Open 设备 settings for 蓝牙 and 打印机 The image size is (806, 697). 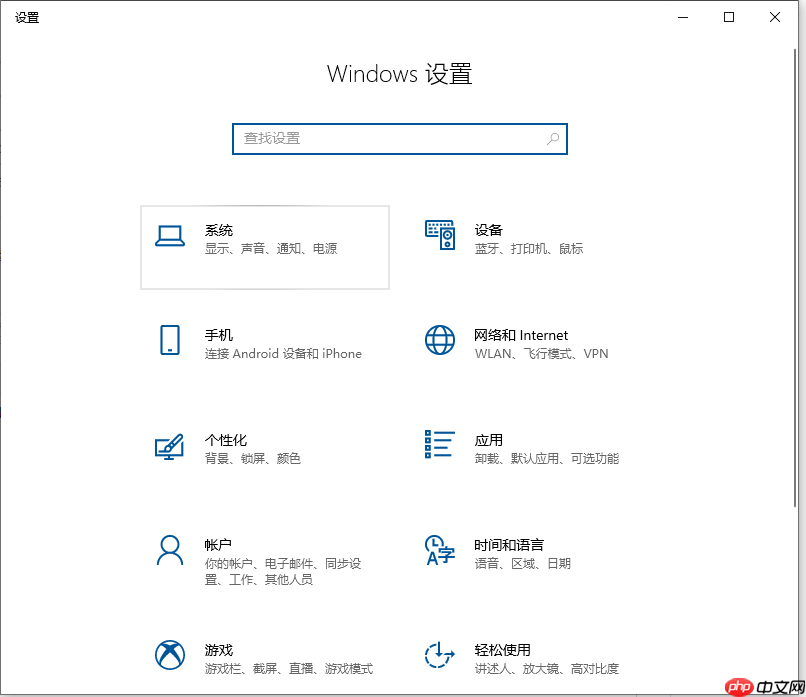[x=440, y=237]
